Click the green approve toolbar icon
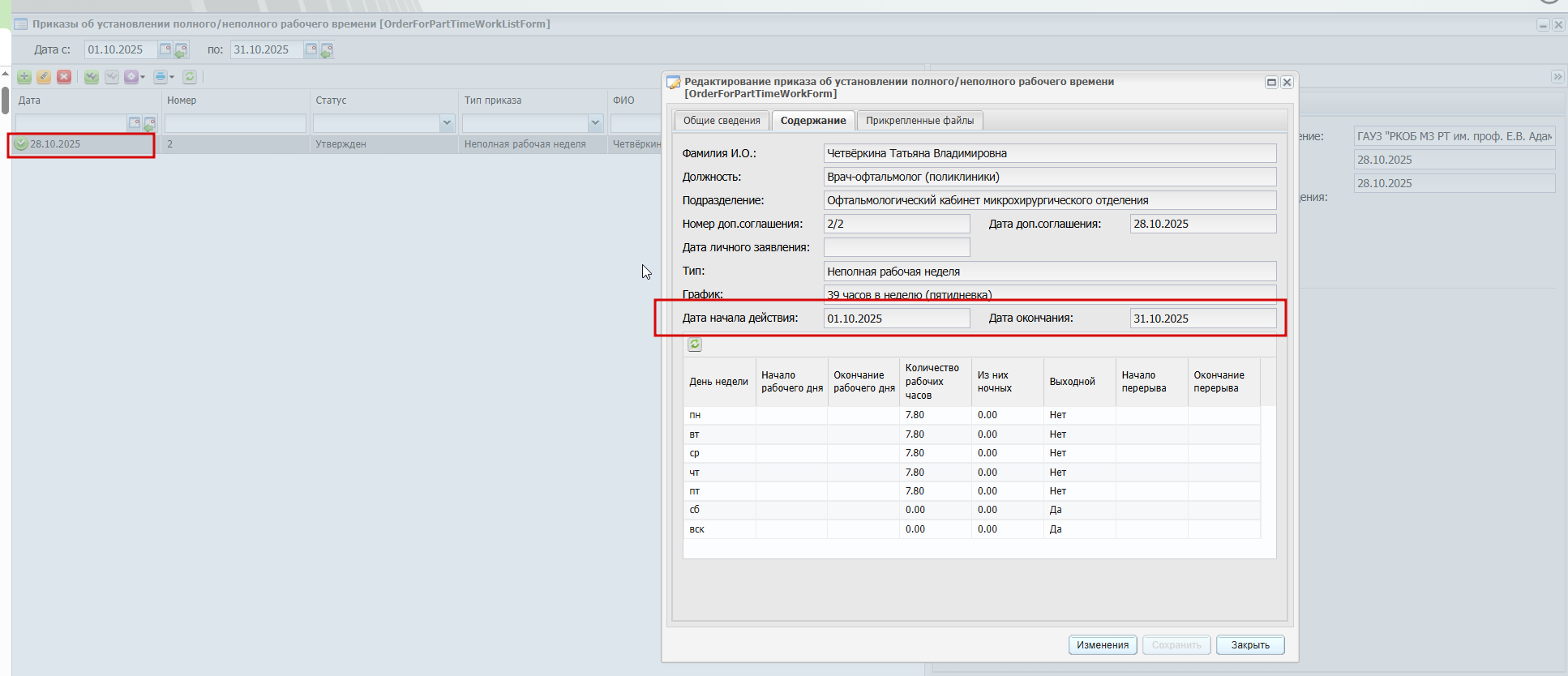Screen dimensions: 1568x676 (x=92, y=77)
